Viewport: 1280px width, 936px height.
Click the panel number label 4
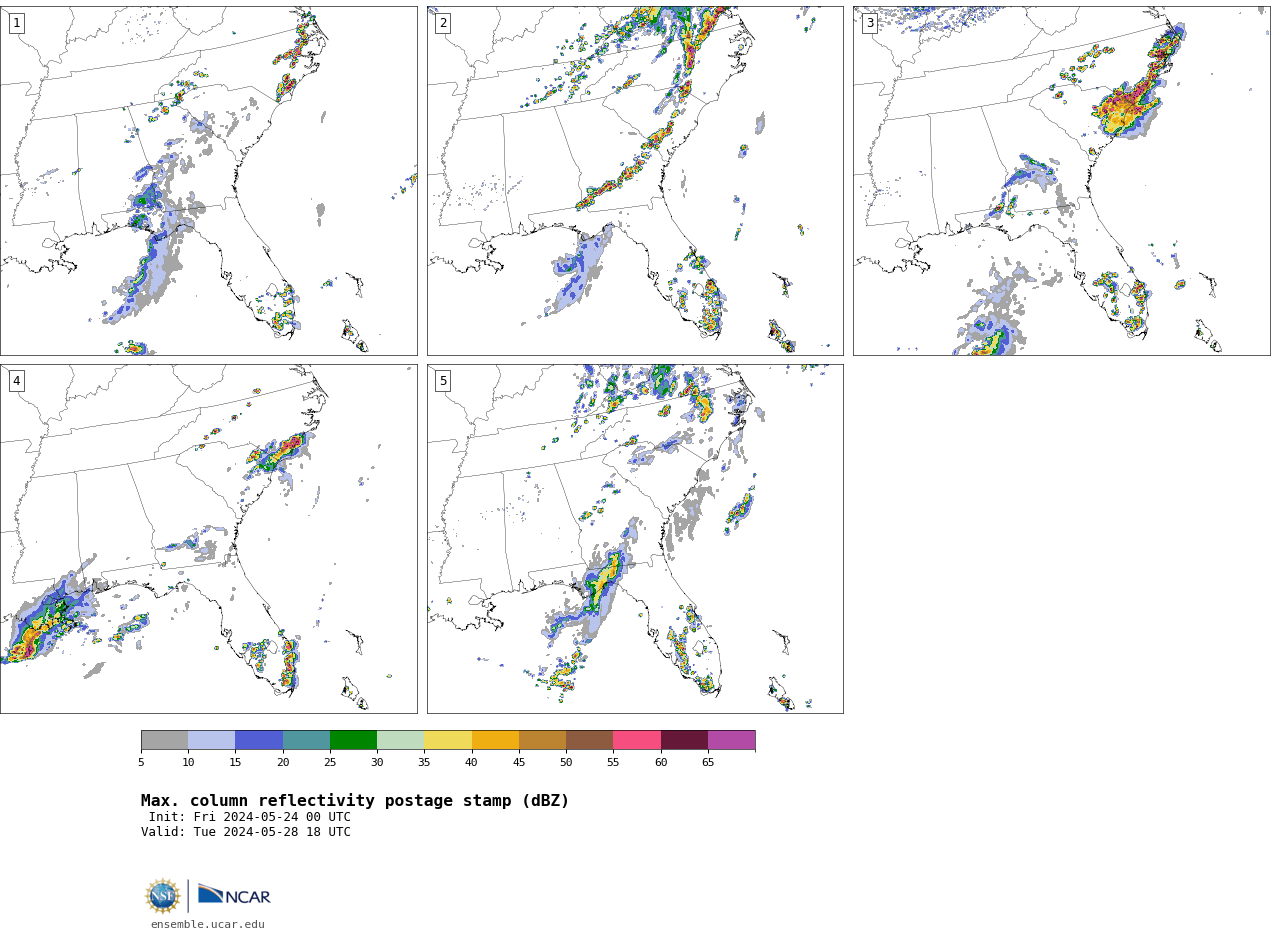[x=16, y=381]
